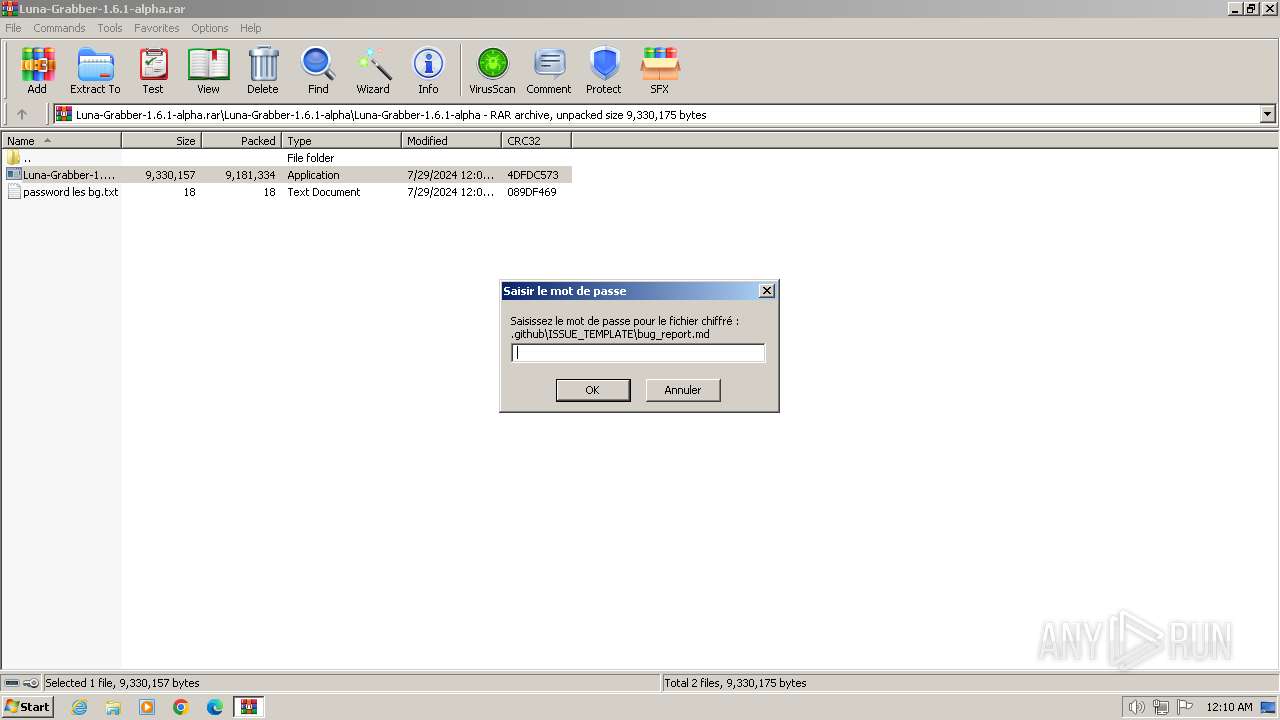Go up one folder level arrow

[x=22, y=115]
